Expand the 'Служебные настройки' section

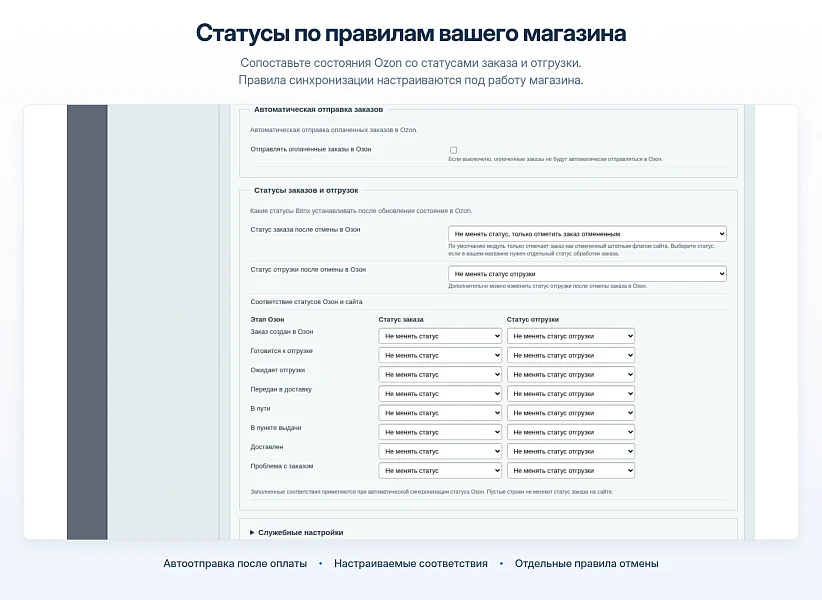pyautogui.click(x=297, y=532)
